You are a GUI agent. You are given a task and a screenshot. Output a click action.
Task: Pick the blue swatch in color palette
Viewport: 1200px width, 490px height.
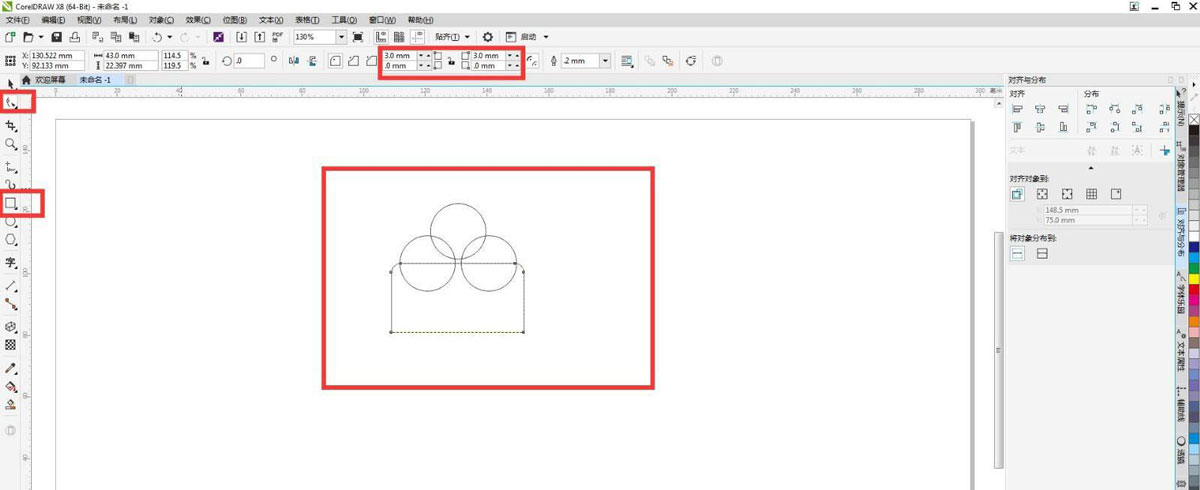[1194, 248]
